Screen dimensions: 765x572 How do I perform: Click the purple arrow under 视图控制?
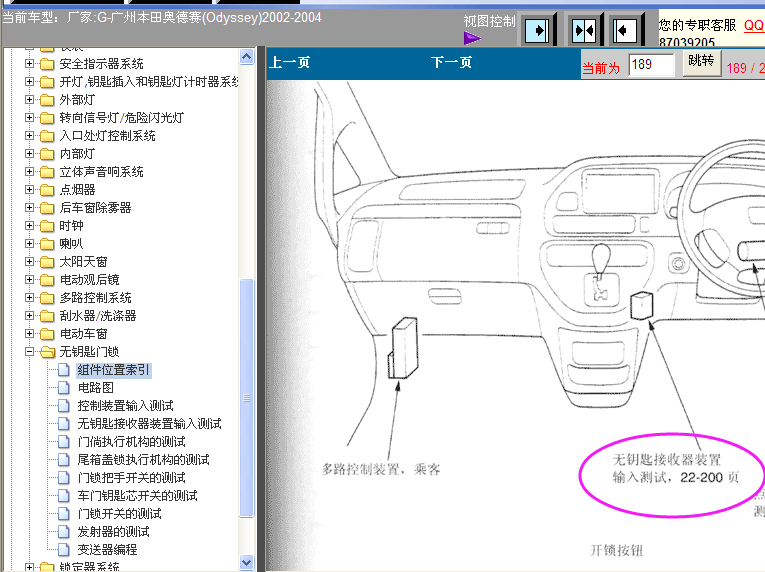click(472, 38)
